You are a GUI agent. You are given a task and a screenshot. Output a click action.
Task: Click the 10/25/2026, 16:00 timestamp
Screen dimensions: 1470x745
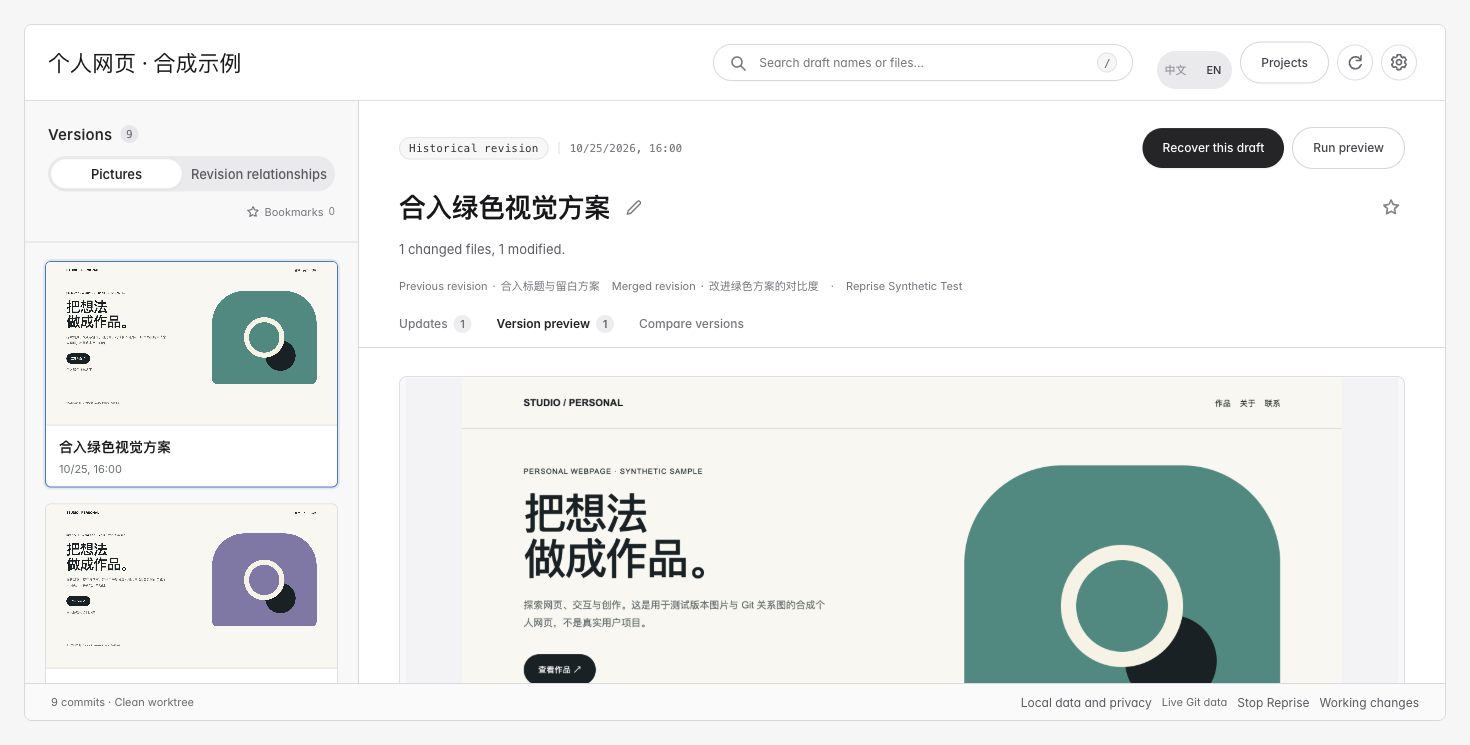coord(626,148)
